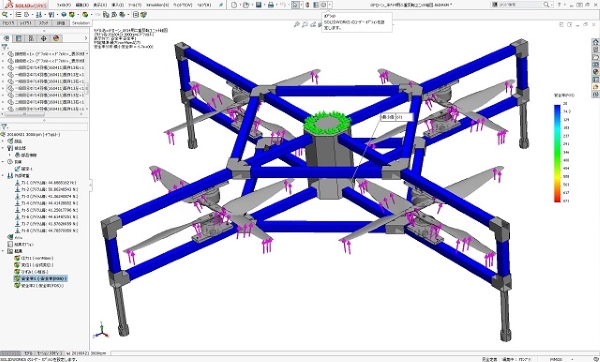Select the highlighted factor of safety plot result
The image size is (600, 362).
point(41,279)
